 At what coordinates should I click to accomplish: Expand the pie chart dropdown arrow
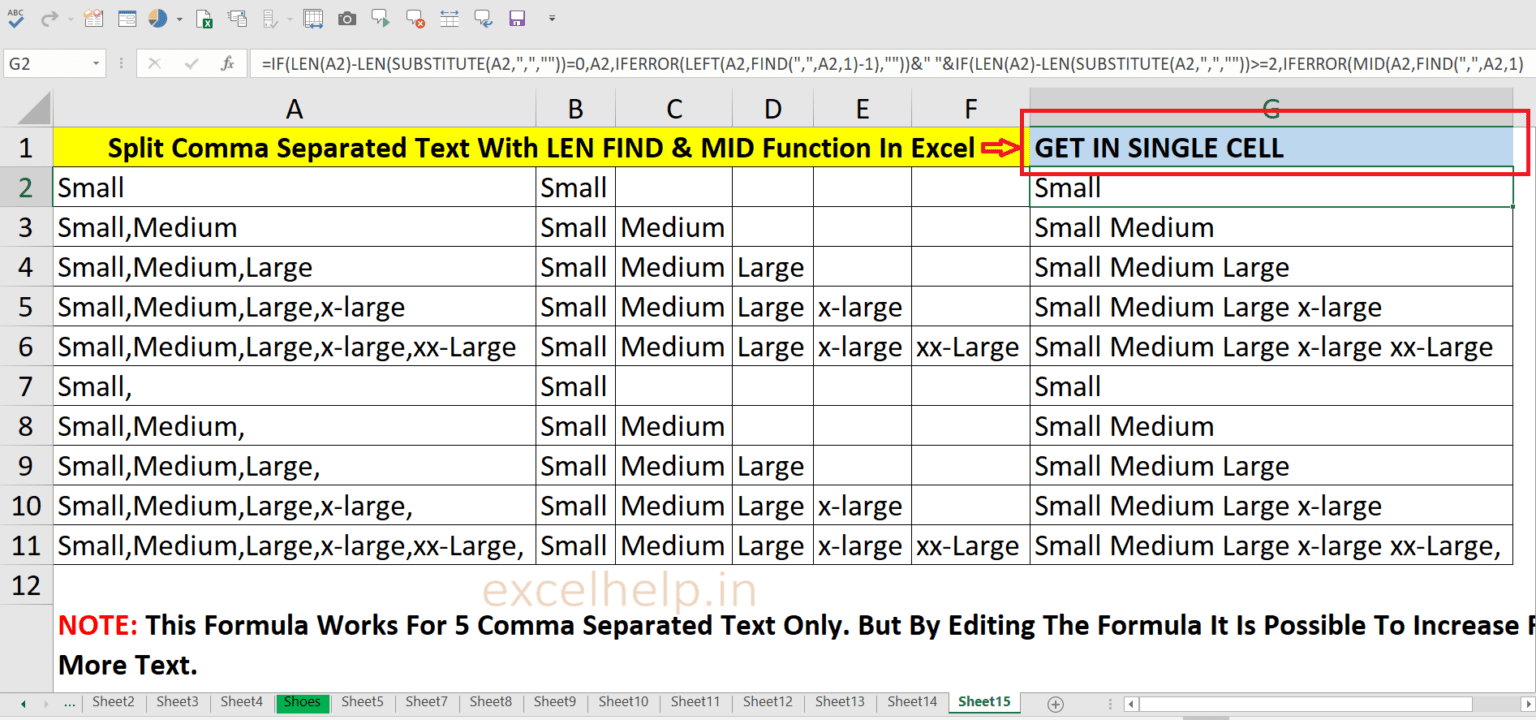(180, 19)
